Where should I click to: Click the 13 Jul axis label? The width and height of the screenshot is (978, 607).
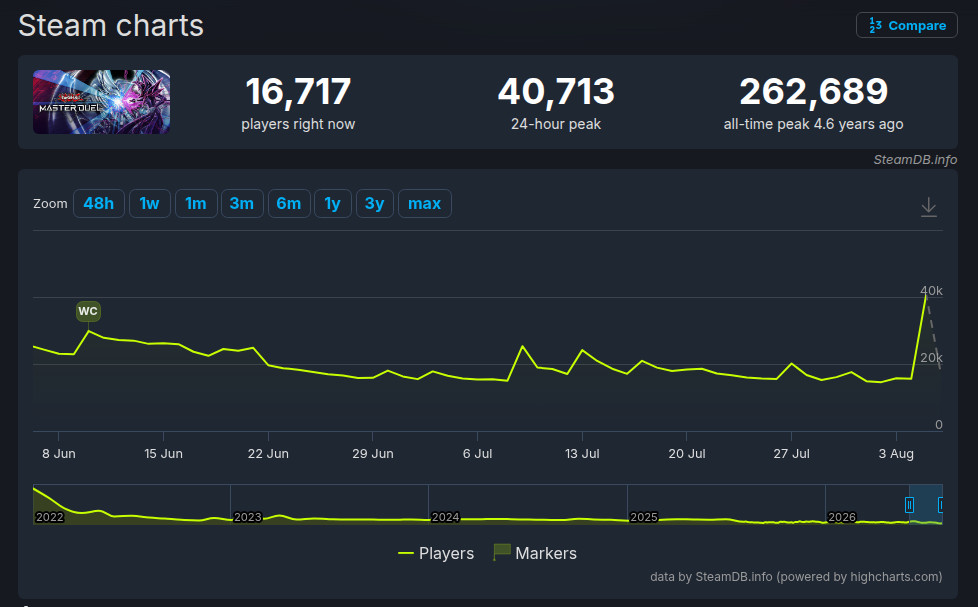tap(582, 454)
